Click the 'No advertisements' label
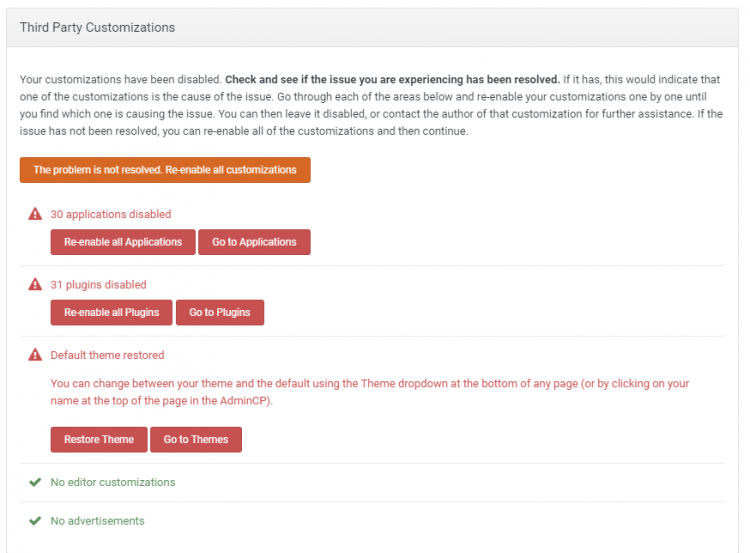Screen dimensions: 750x553 coord(97,521)
